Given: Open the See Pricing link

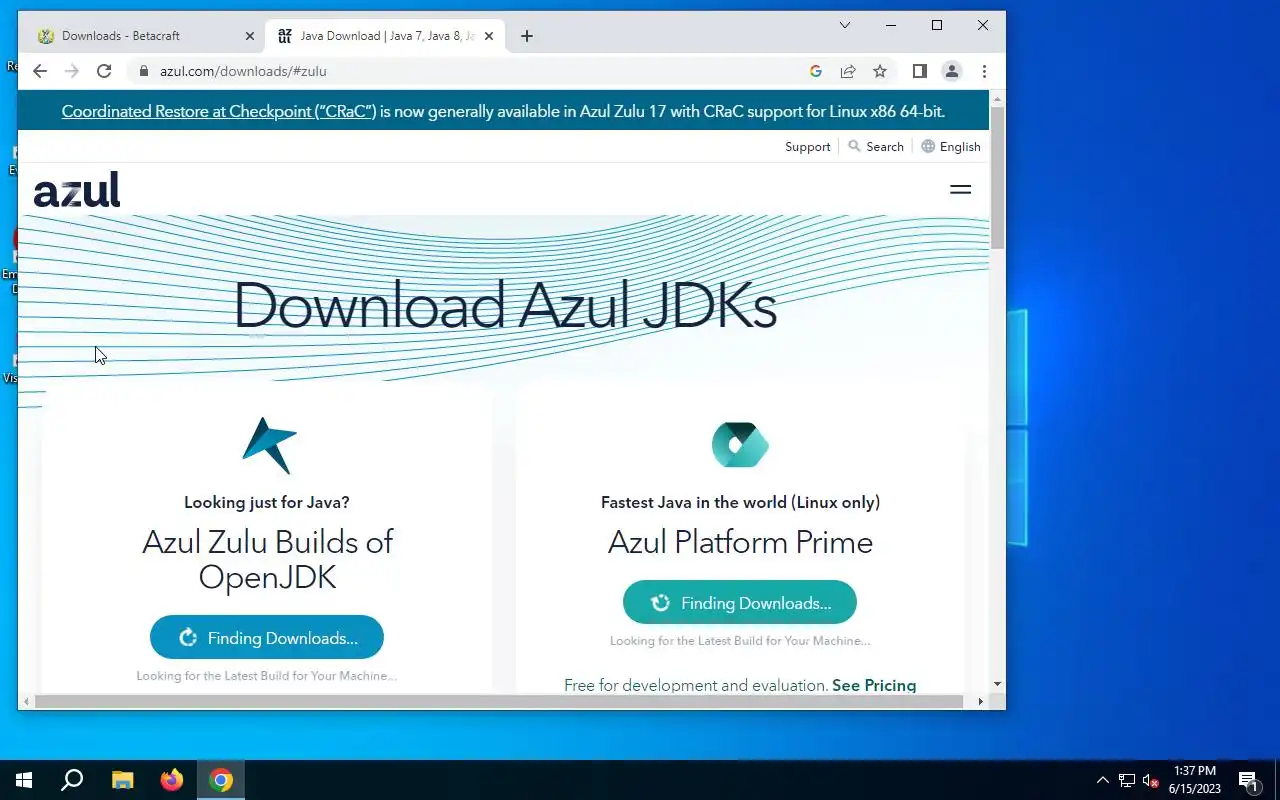Looking at the screenshot, I should pyautogui.click(x=874, y=685).
